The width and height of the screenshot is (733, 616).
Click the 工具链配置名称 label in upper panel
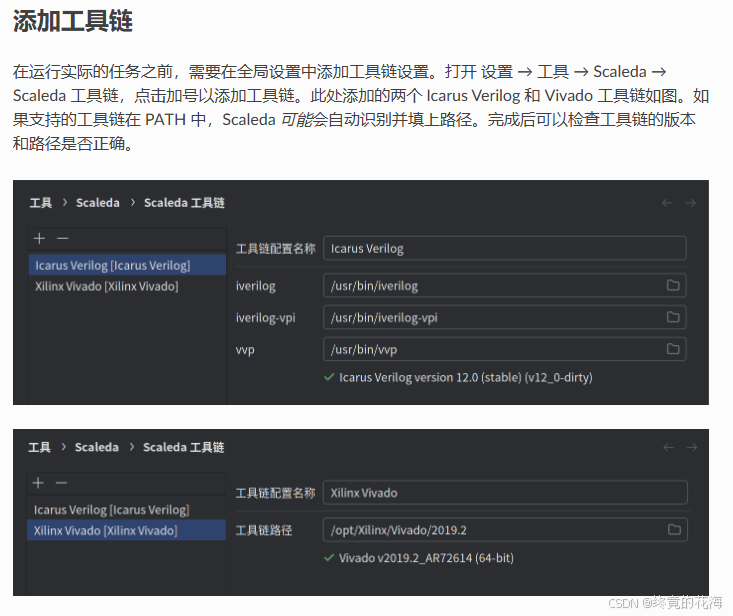coord(276,248)
